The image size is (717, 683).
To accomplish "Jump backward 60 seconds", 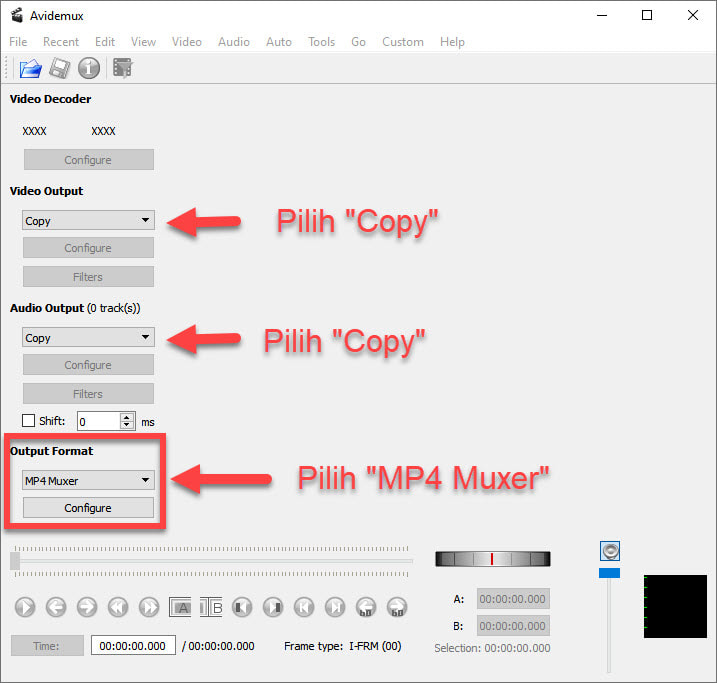I will click(366, 607).
